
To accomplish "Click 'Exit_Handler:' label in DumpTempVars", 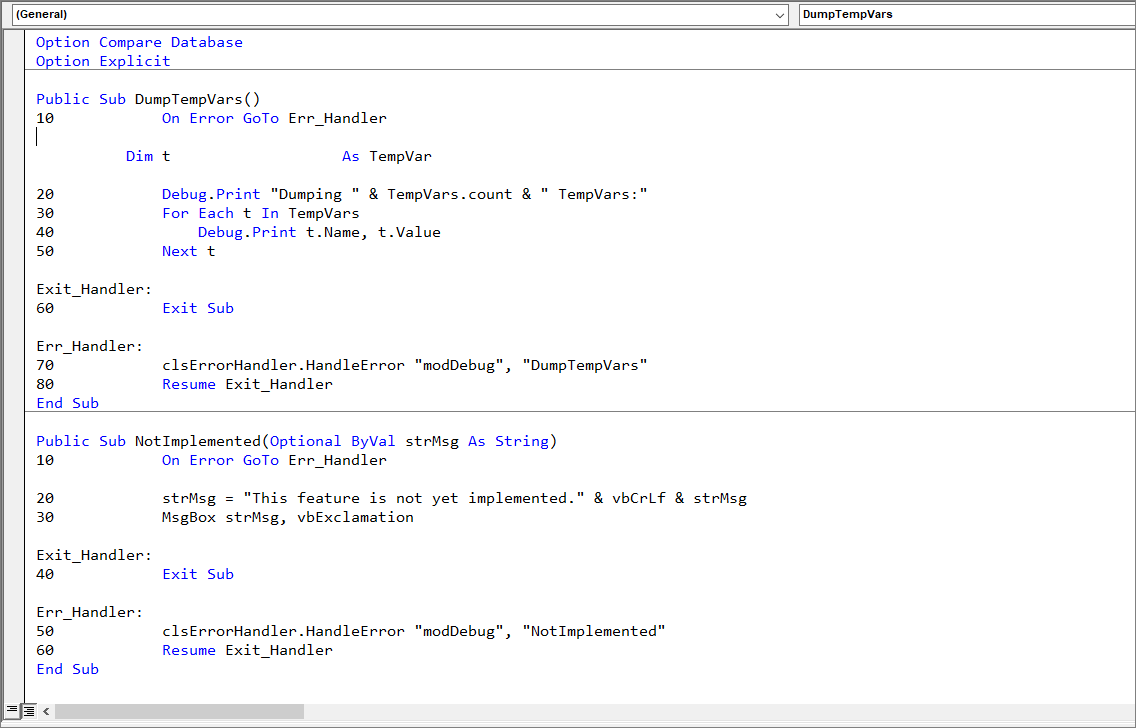I will [x=94, y=289].
